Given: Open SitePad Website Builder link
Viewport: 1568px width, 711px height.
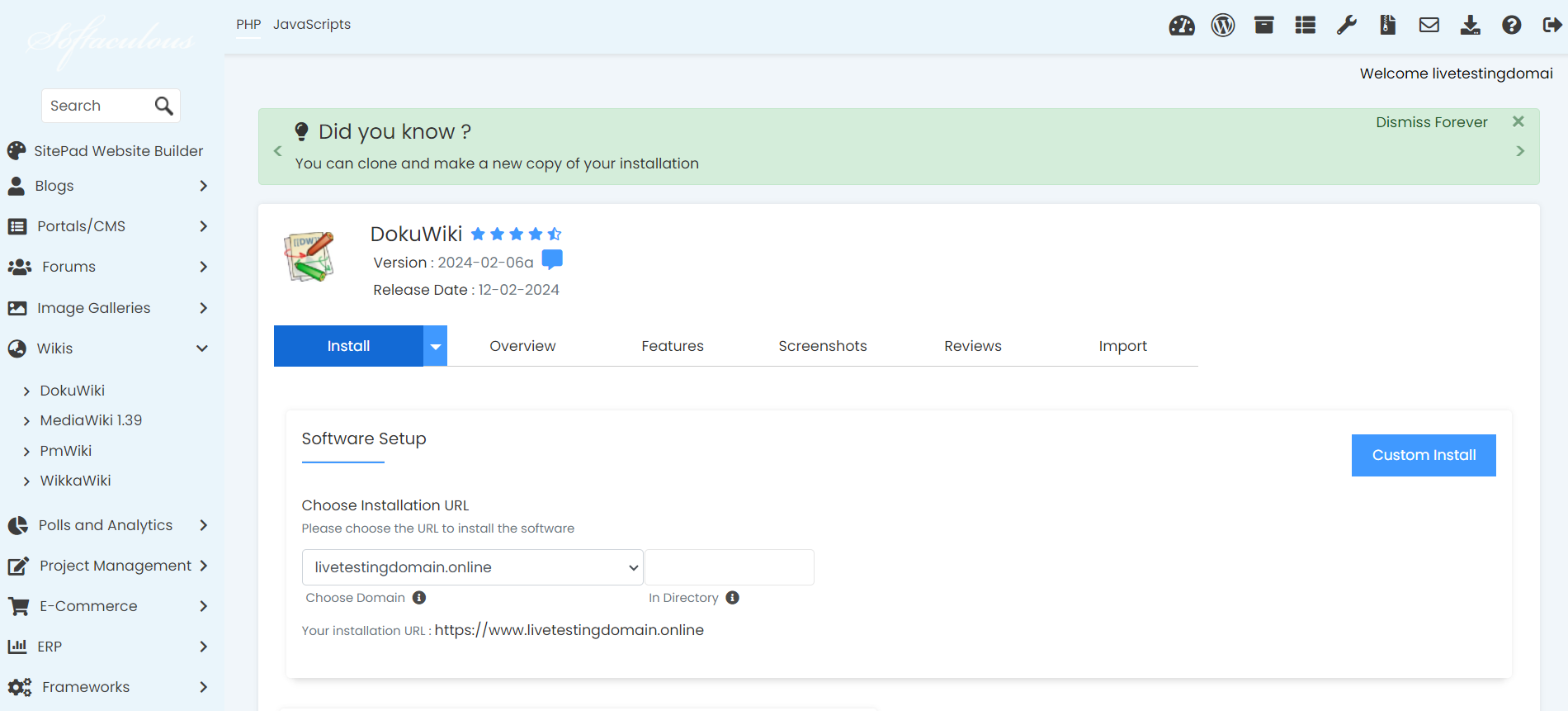Looking at the screenshot, I should tap(118, 151).
